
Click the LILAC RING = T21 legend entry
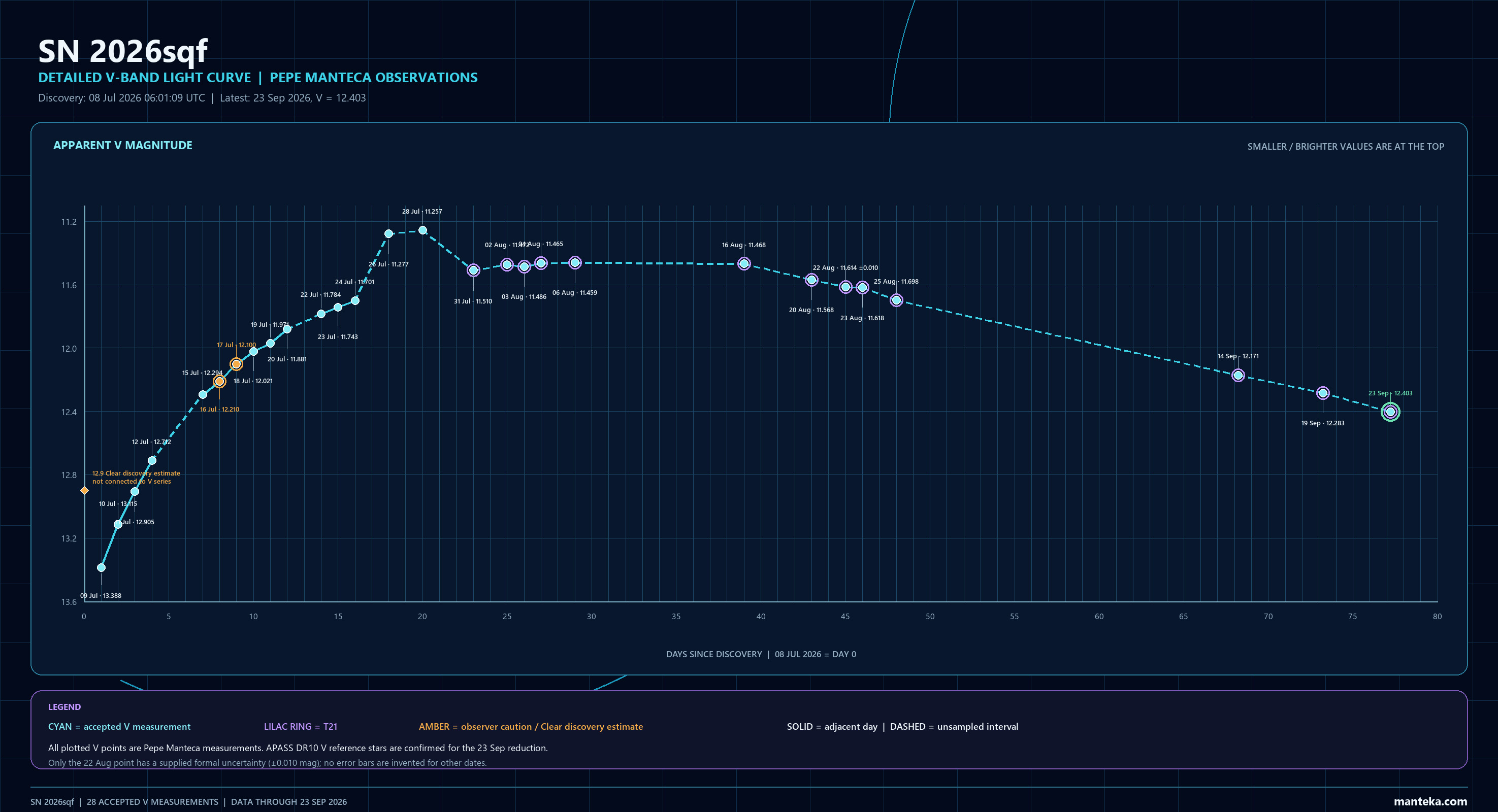pos(301,727)
